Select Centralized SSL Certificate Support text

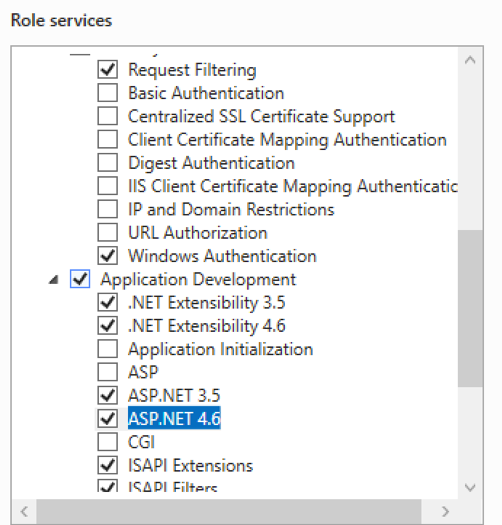tap(262, 117)
